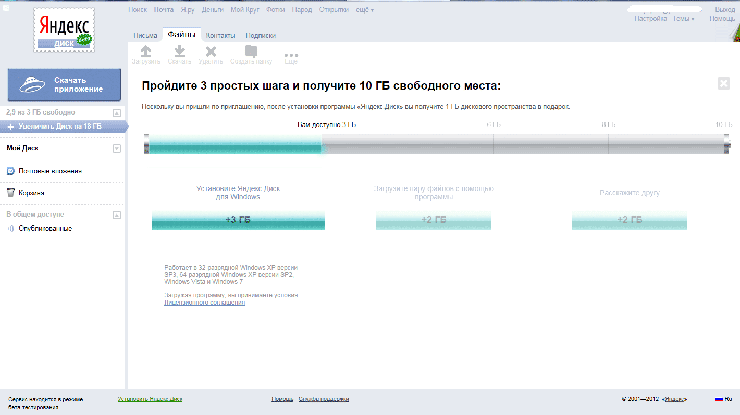
Task: Open Фотки in the top navigation
Action: pyautogui.click(x=275, y=9)
